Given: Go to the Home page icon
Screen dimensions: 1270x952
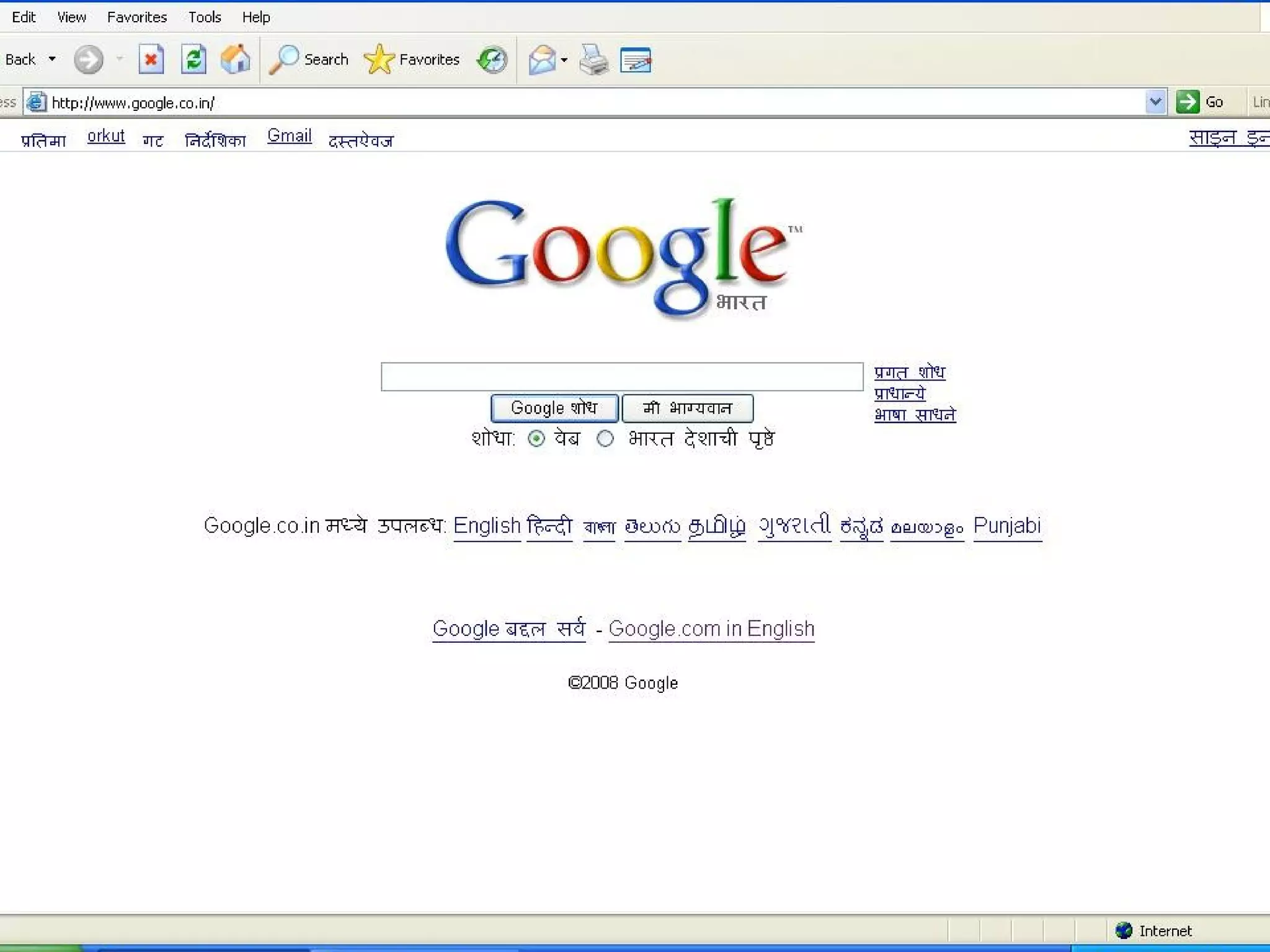Looking at the screenshot, I should [236, 60].
